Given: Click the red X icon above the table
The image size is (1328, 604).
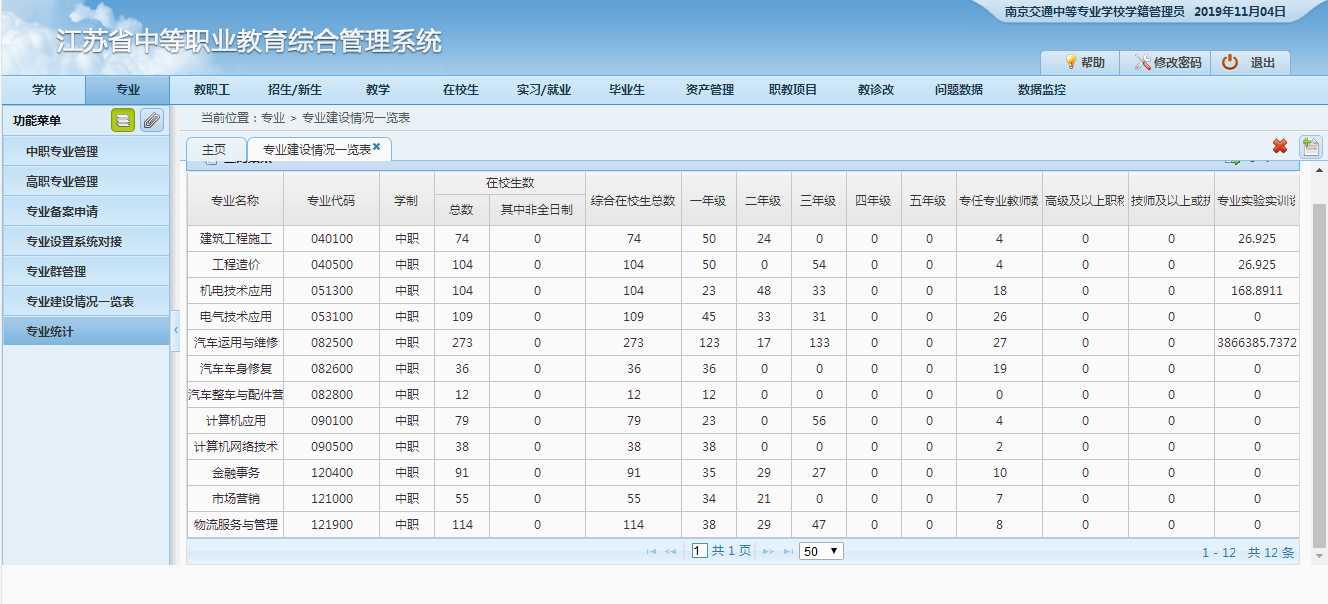Looking at the screenshot, I should pos(1280,147).
